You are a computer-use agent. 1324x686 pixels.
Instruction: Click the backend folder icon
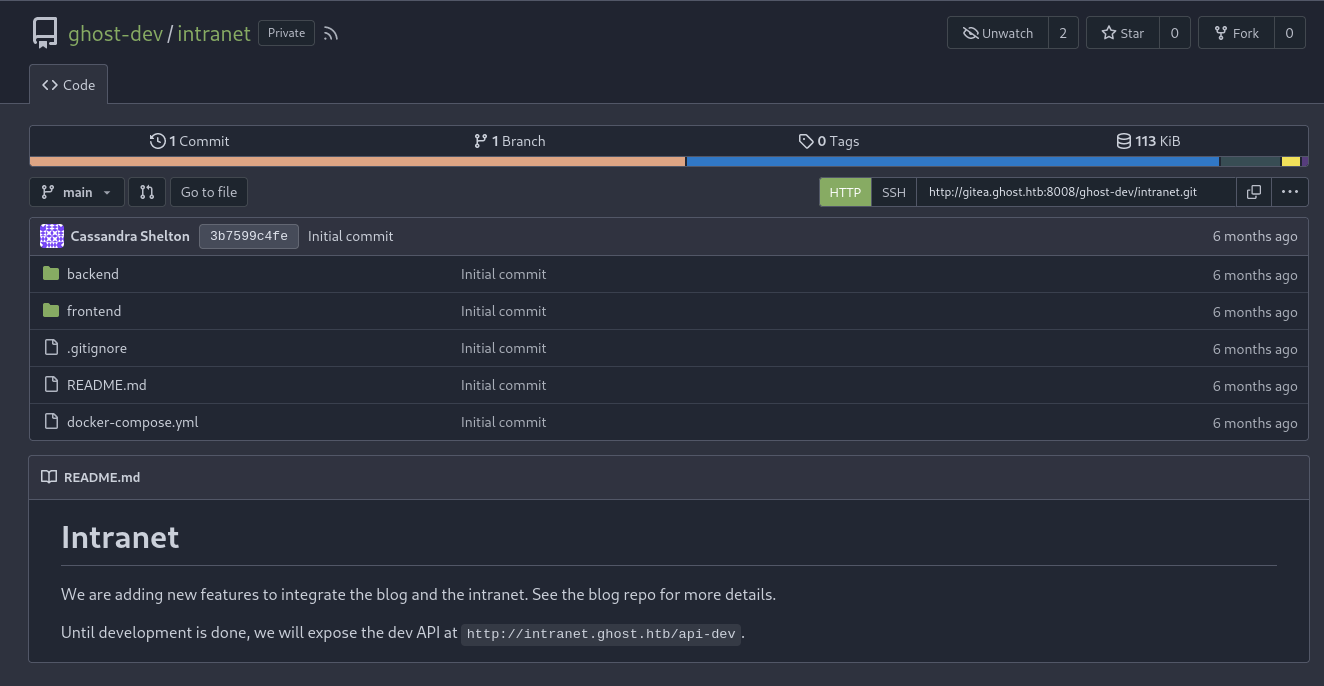pyautogui.click(x=51, y=274)
